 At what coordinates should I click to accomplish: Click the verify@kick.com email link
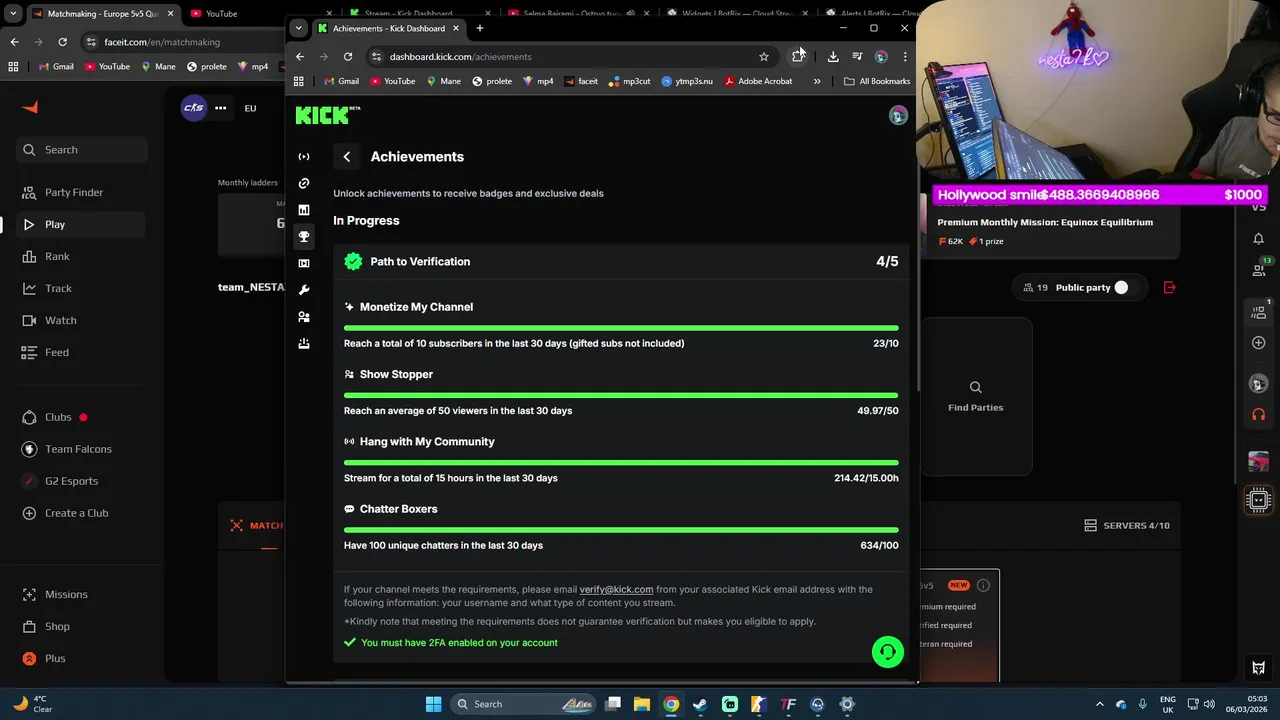(x=616, y=590)
